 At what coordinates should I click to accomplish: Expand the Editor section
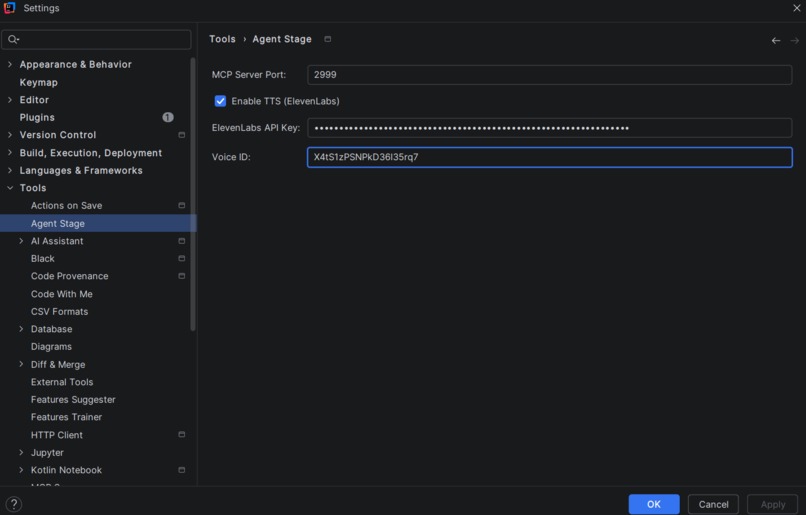point(10,100)
